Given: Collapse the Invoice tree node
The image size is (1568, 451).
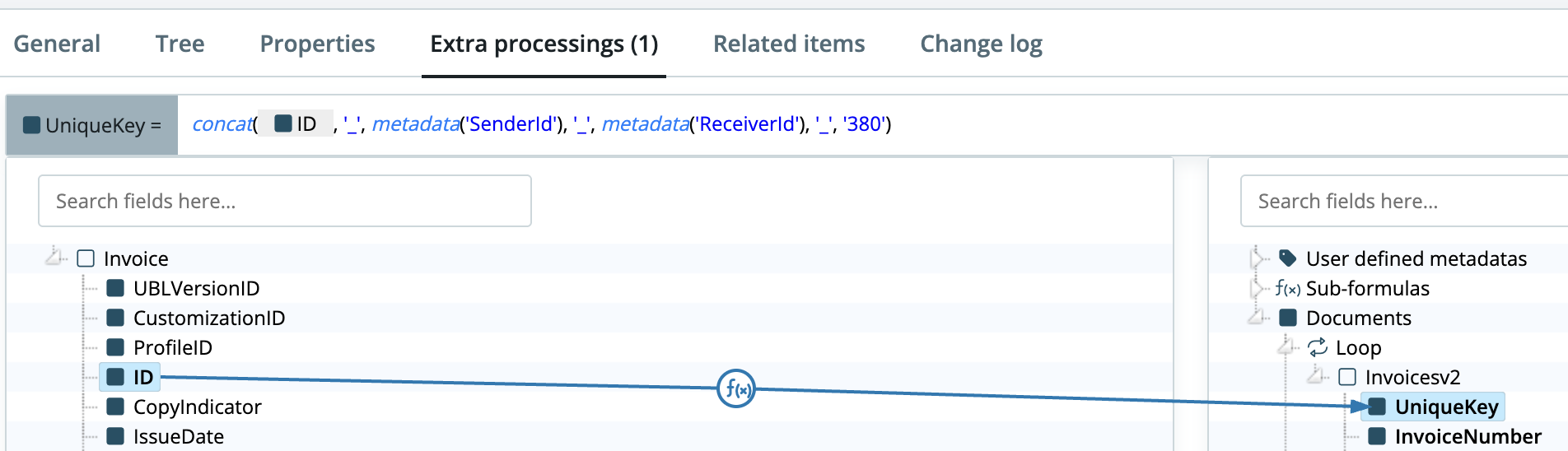Looking at the screenshot, I should 54,257.
